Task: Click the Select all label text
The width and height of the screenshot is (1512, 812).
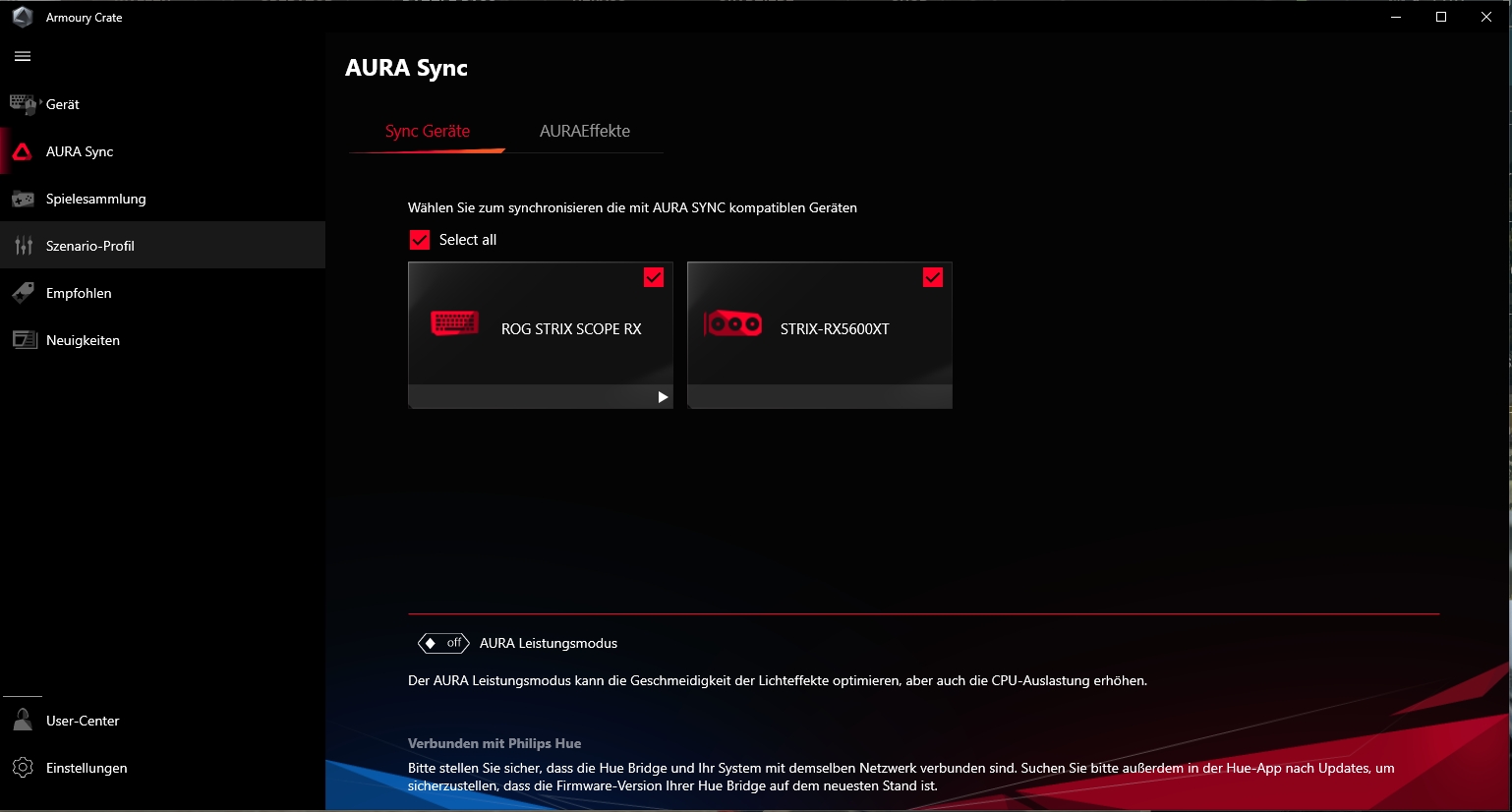Action: coord(468,240)
